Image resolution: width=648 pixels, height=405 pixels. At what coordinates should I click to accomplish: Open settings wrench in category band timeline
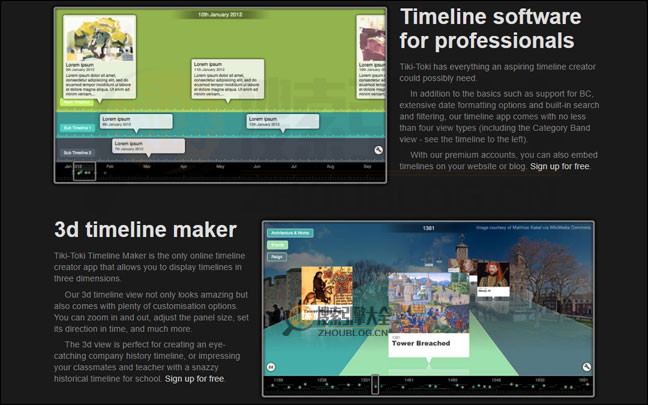click(378, 150)
